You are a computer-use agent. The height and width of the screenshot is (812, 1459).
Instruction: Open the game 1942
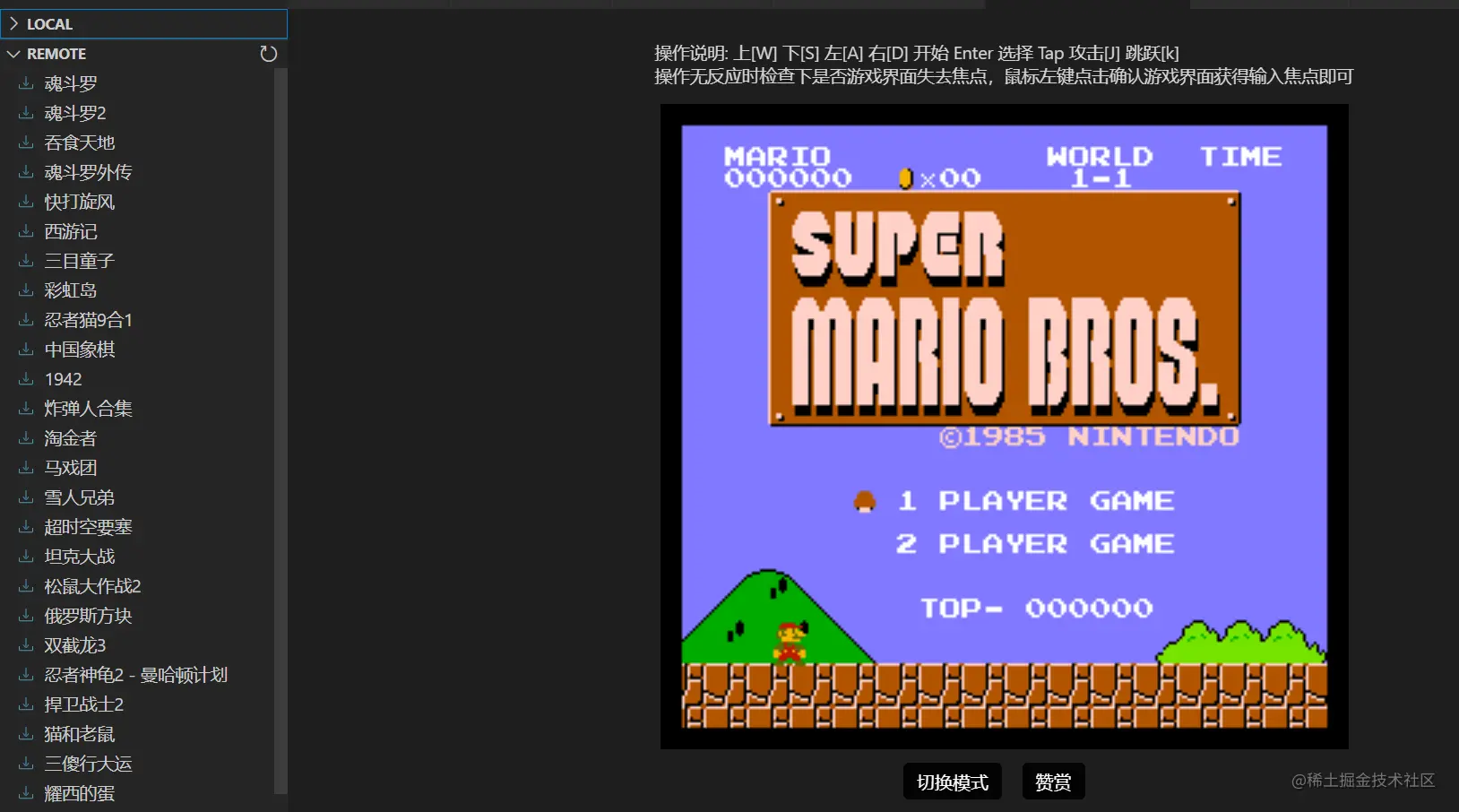click(63, 379)
